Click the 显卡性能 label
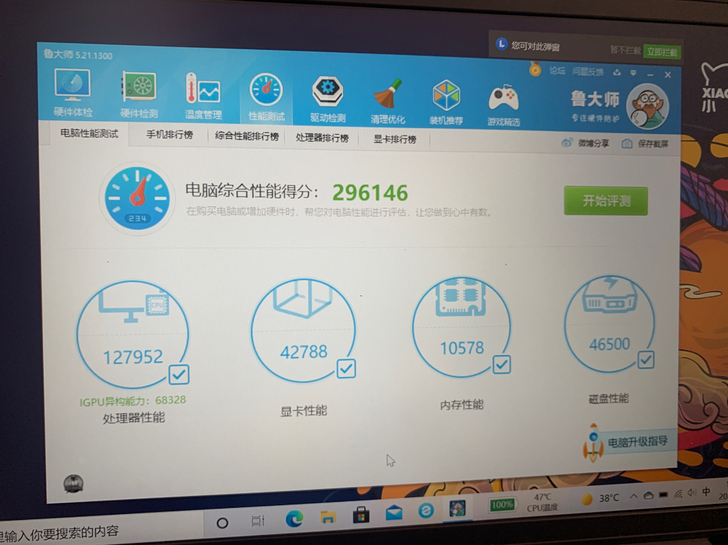Image resolution: width=728 pixels, height=545 pixels. [304, 411]
